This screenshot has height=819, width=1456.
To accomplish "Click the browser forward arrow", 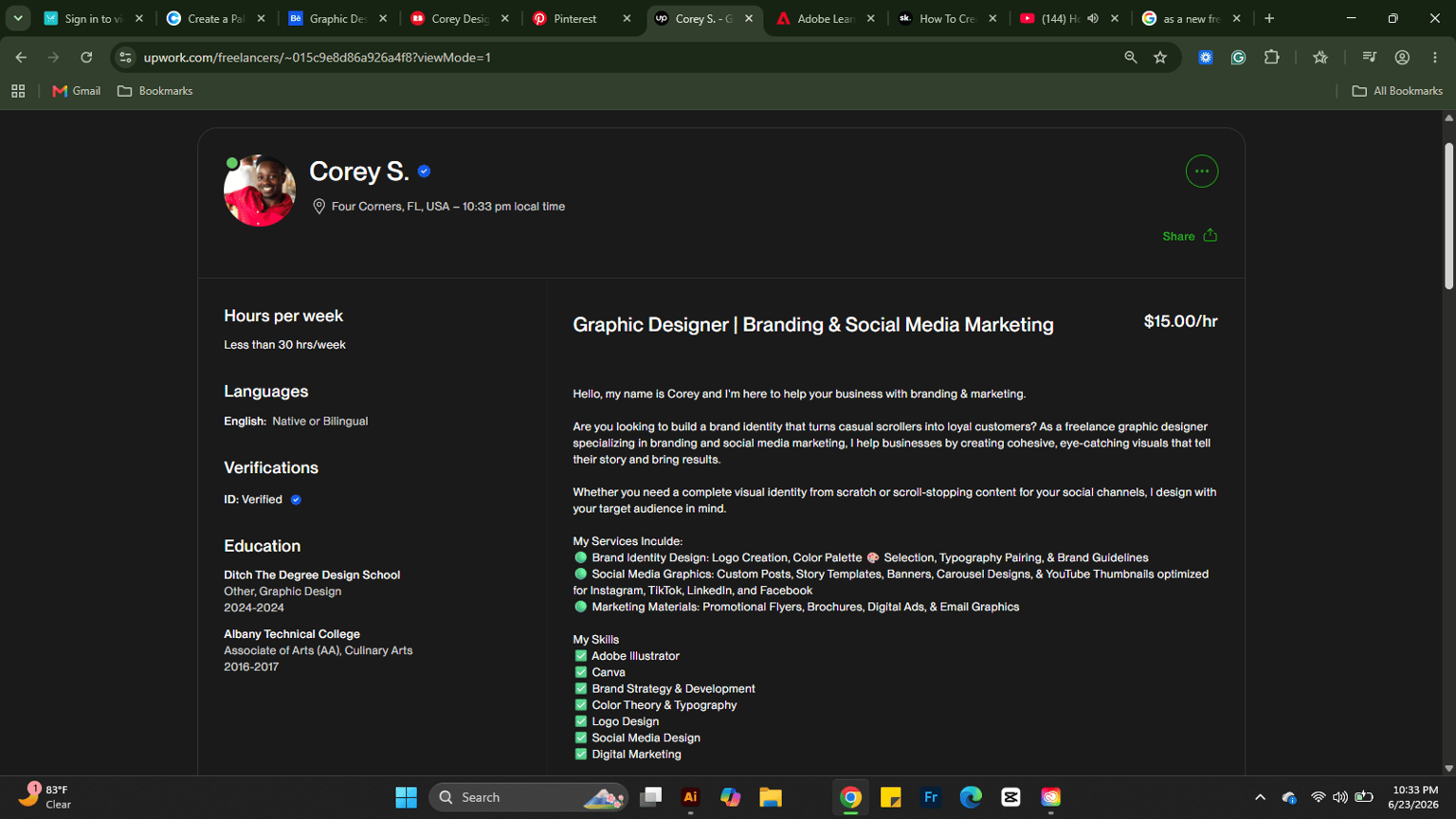I will [x=53, y=58].
